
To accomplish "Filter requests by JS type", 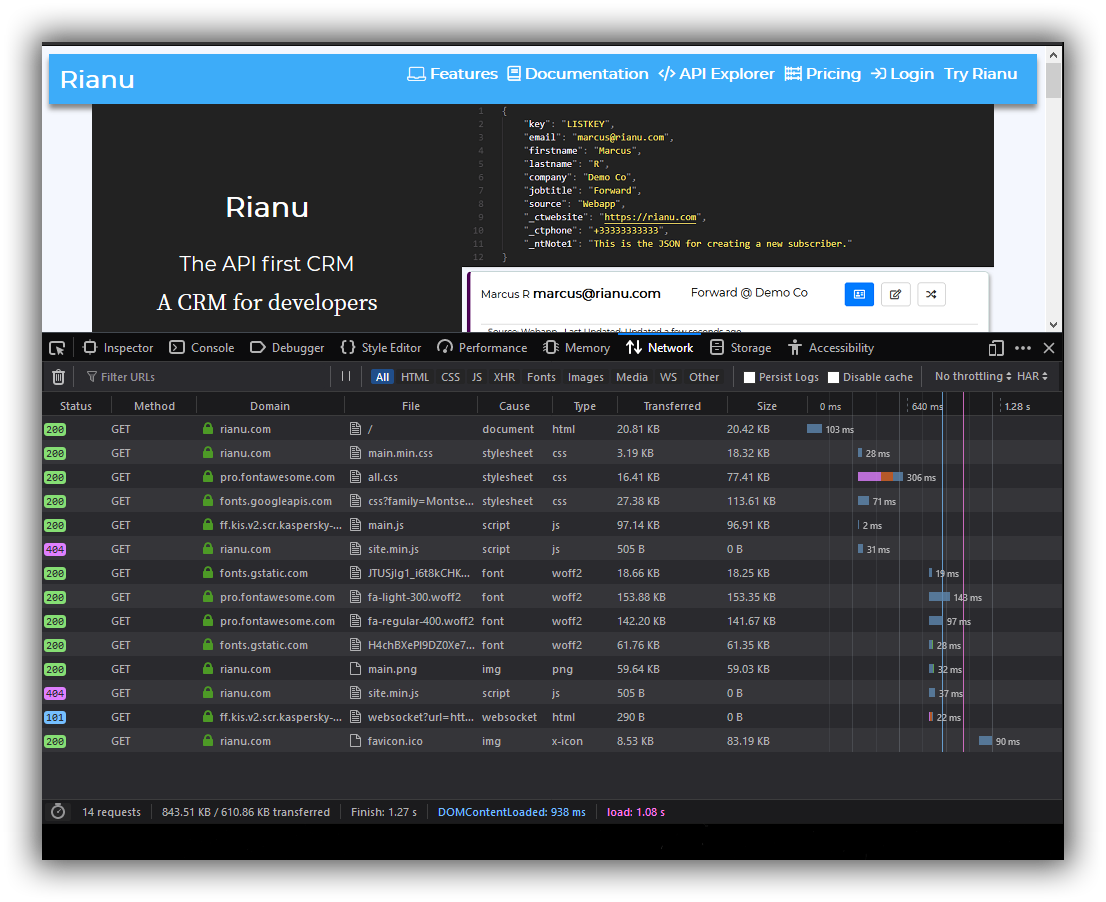I will [477, 377].
